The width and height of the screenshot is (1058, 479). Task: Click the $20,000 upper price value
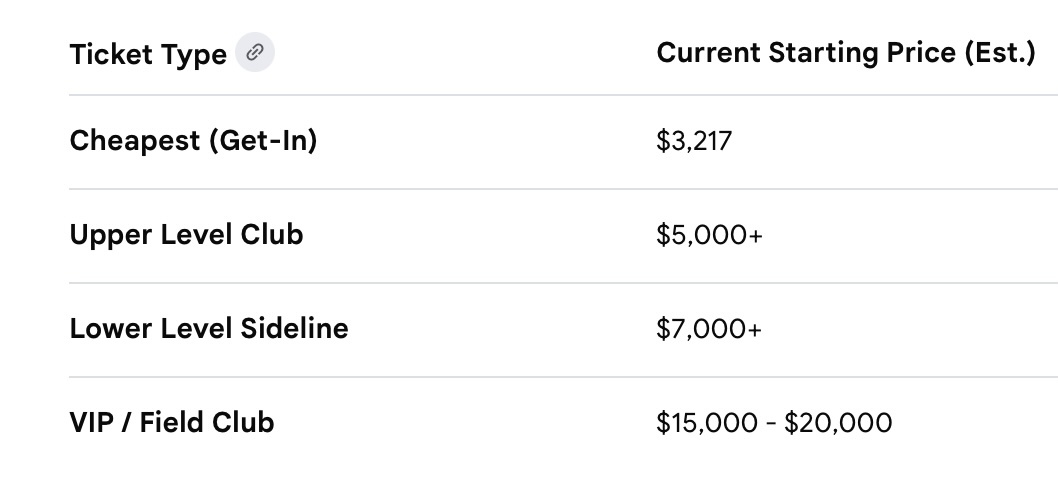point(838,423)
